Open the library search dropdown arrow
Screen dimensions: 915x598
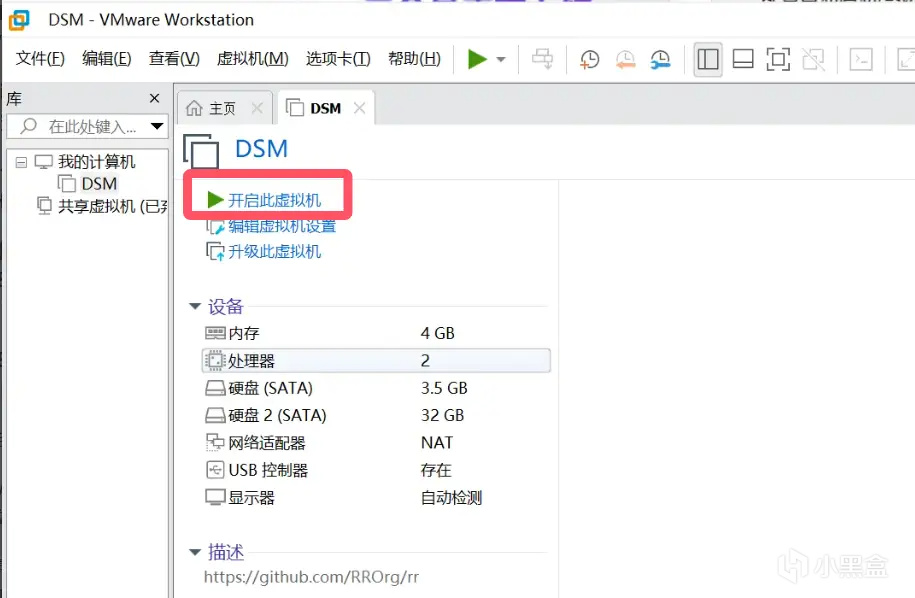point(156,126)
